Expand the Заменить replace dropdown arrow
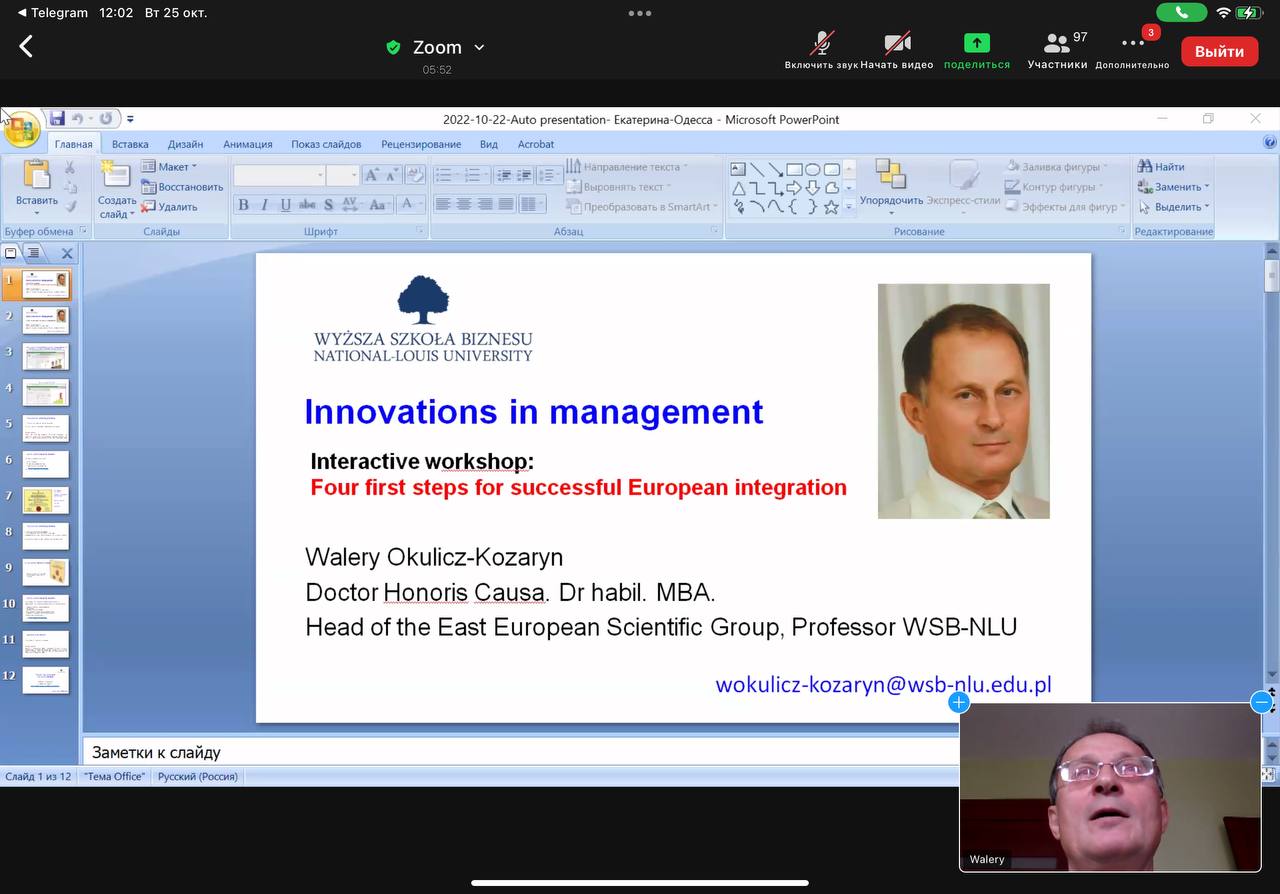 pos(1207,187)
